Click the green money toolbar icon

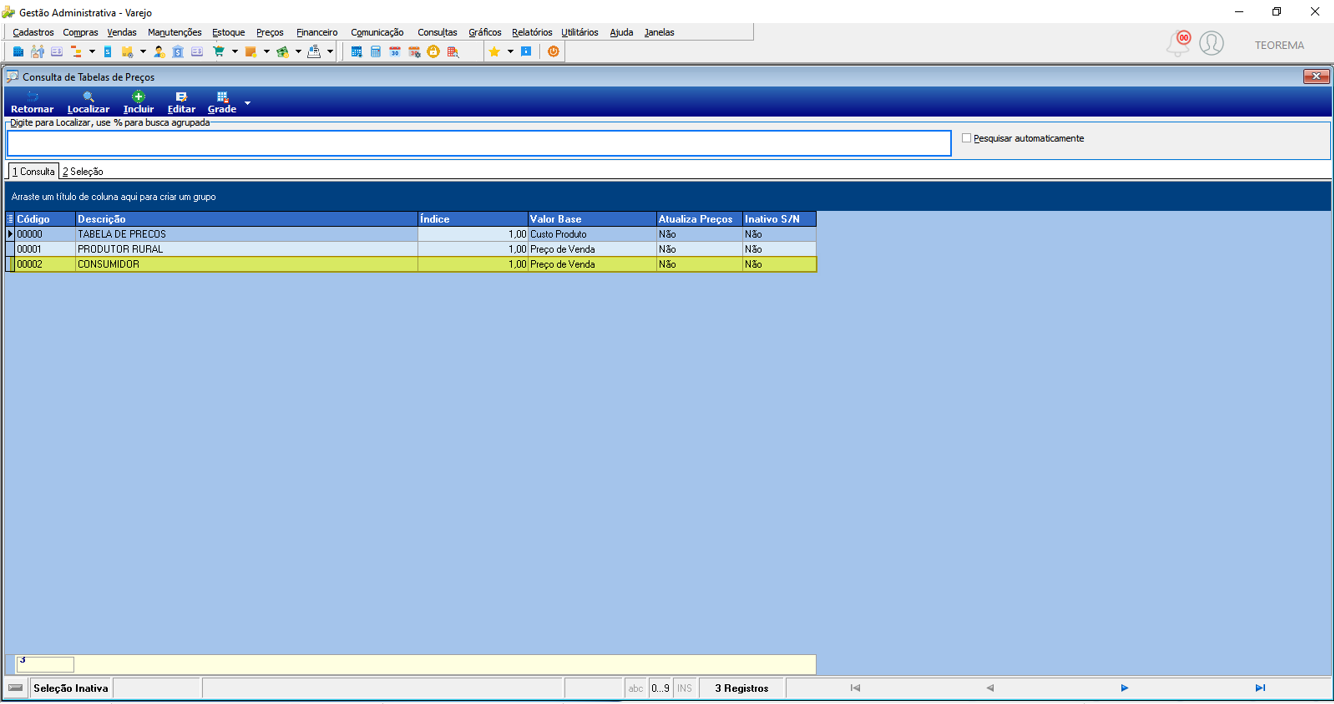282,51
